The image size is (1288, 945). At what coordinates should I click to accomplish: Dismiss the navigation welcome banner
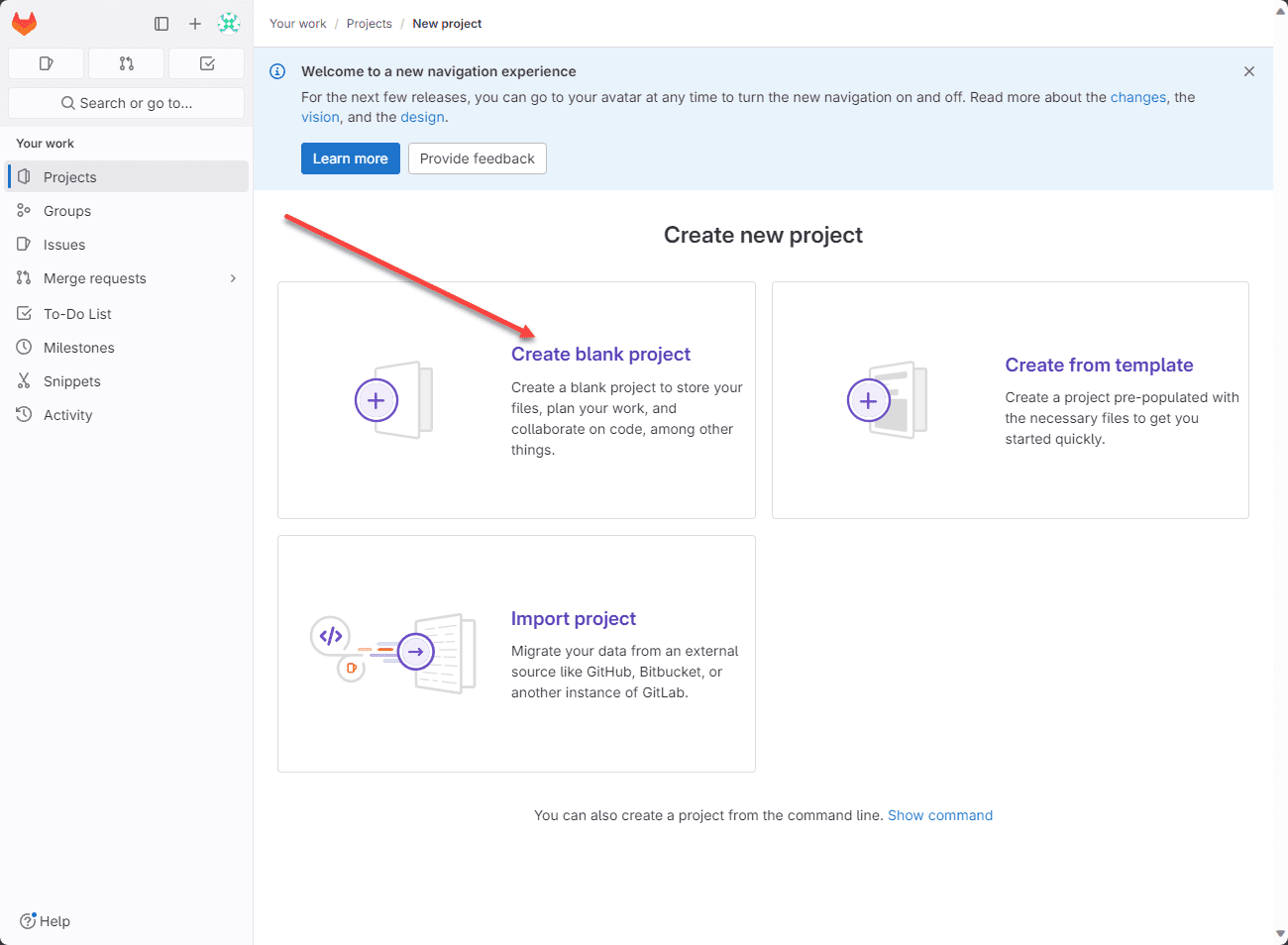[1249, 71]
